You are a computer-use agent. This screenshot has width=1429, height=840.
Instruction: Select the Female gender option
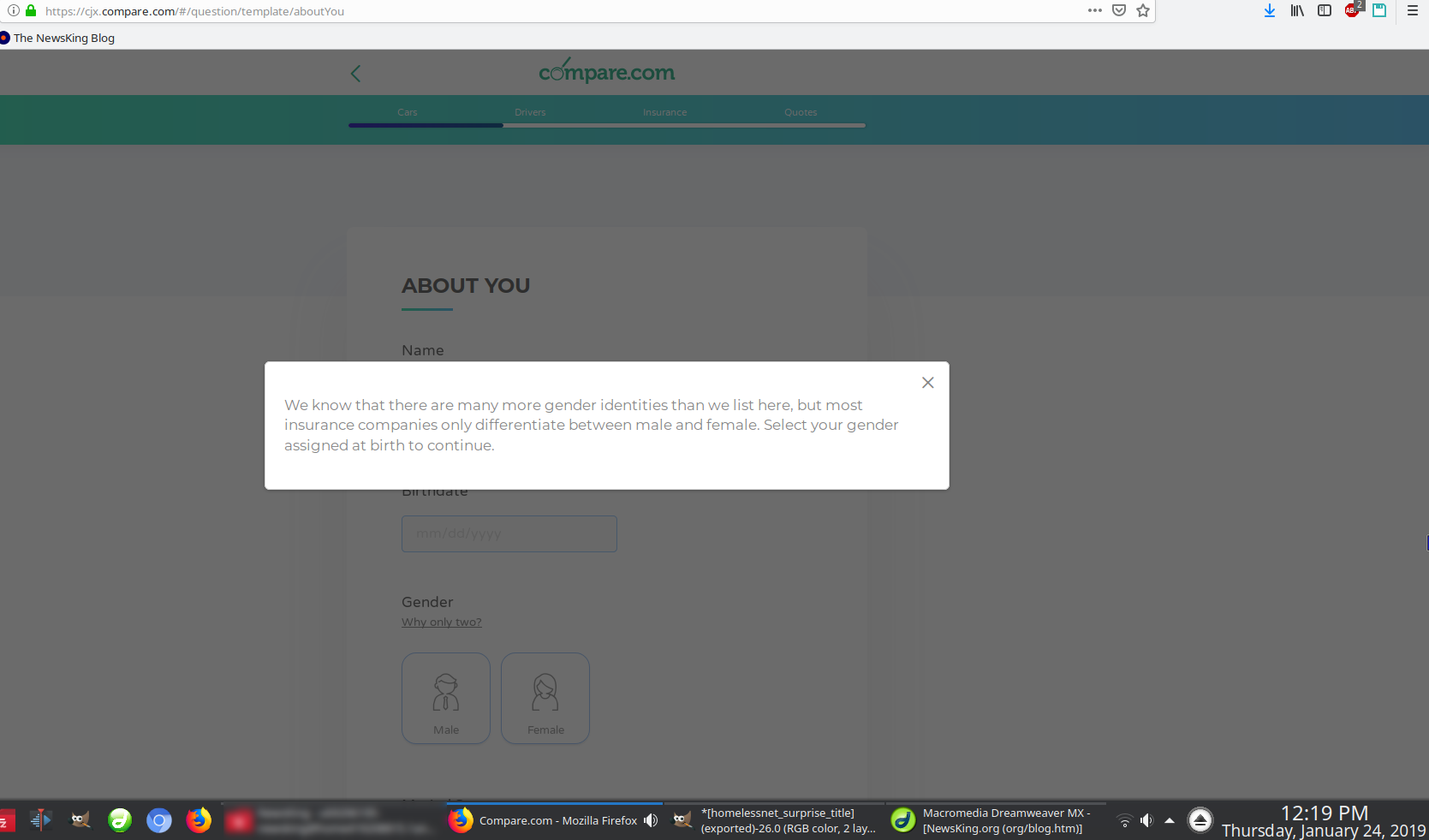pos(545,698)
